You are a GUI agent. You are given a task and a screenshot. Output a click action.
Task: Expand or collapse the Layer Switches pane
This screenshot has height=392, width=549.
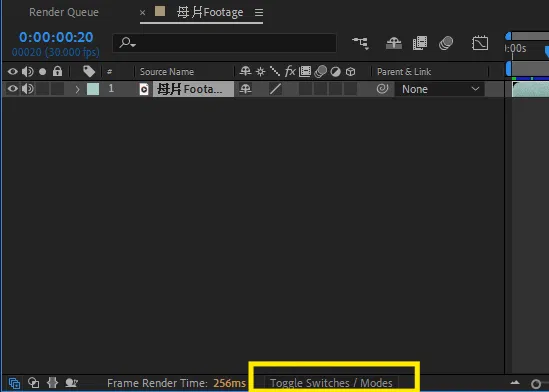[14, 383]
